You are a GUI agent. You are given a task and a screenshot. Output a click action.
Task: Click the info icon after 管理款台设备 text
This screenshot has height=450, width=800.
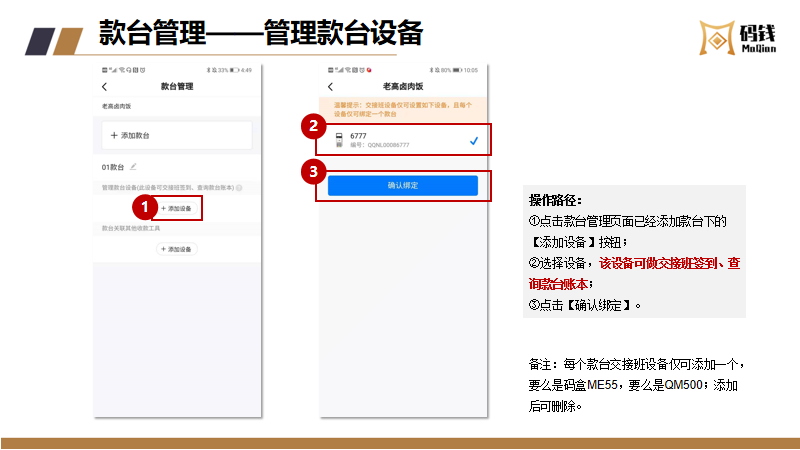[239, 188]
